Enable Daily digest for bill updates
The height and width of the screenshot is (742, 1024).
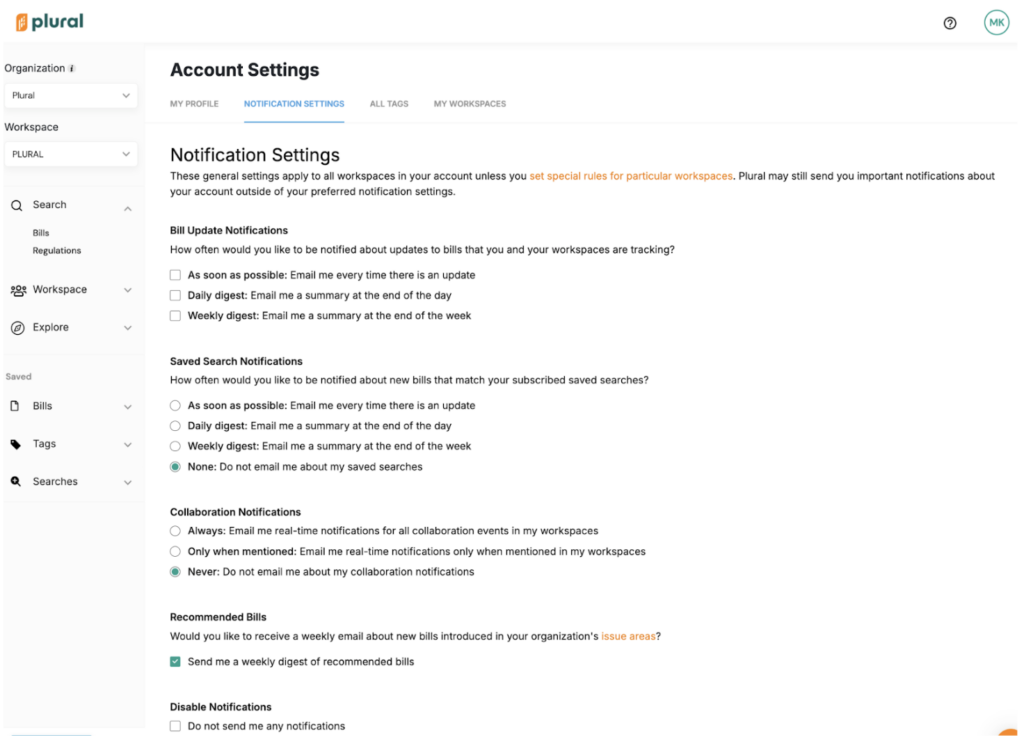(x=176, y=296)
